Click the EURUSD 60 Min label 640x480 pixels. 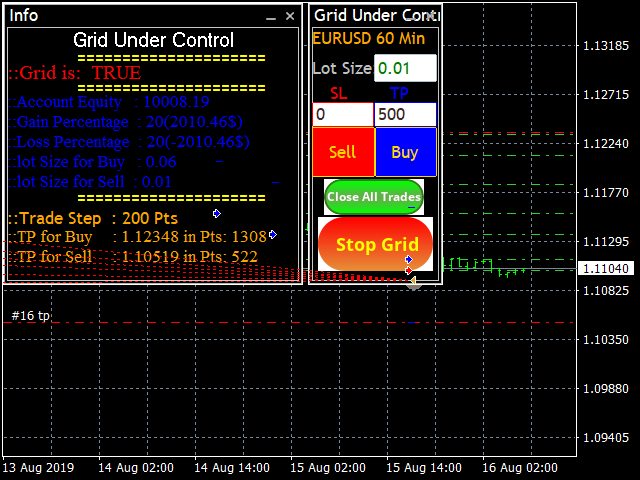(x=369, y=38)
